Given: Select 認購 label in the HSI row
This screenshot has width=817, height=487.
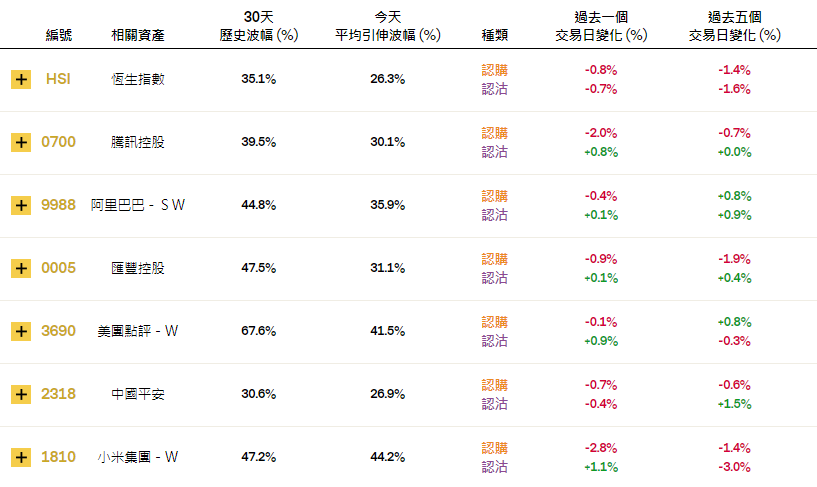Looking at the screenshot, I should (x=494, y=71).
